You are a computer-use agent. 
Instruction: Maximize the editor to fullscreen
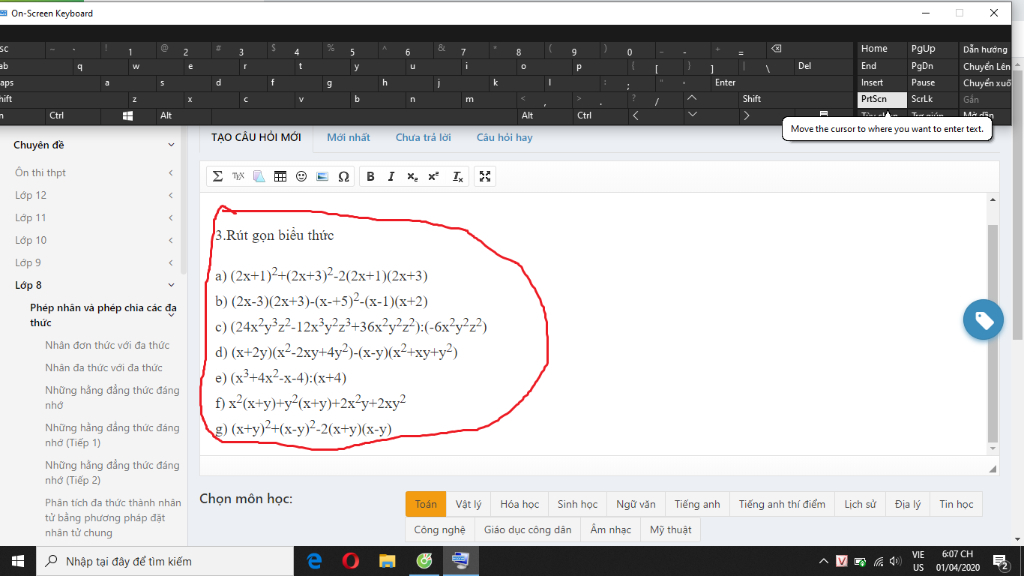pos(485,176)
